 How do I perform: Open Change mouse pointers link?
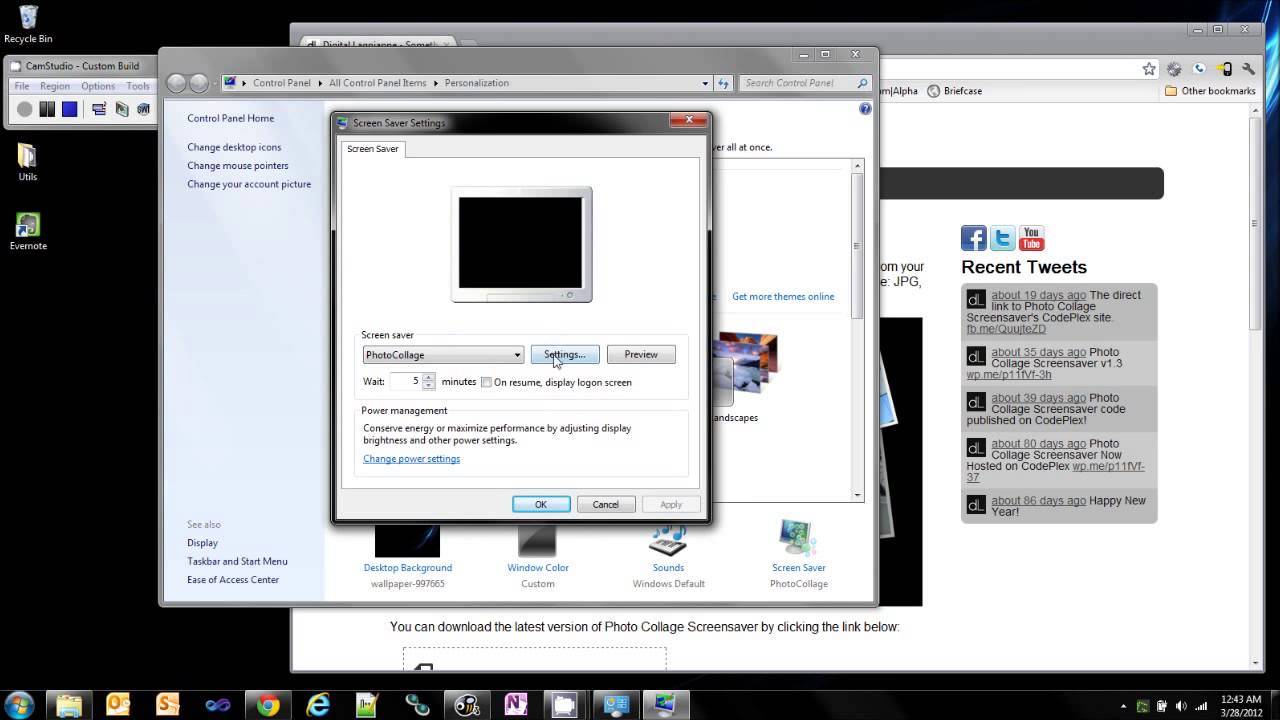[238, 166]
